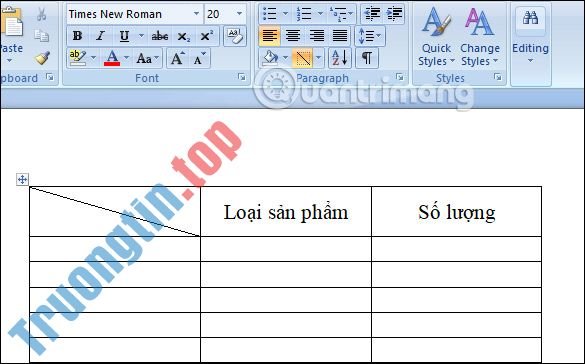Open Borders dropdown arrow
Image resolution: width=585 pixels, height=364 pixels.
[318, 58]
